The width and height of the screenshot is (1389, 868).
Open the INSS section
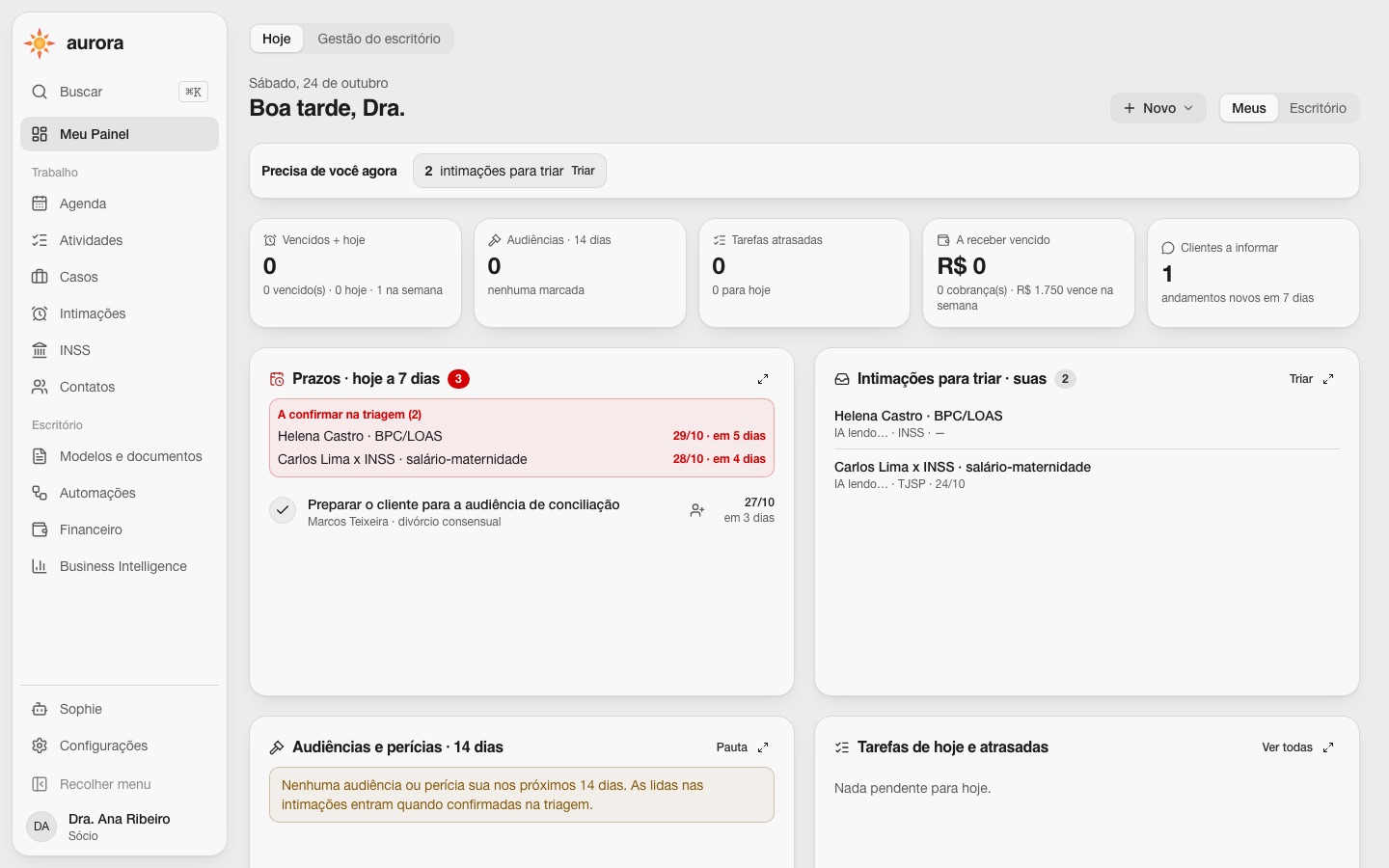[120, 350]
